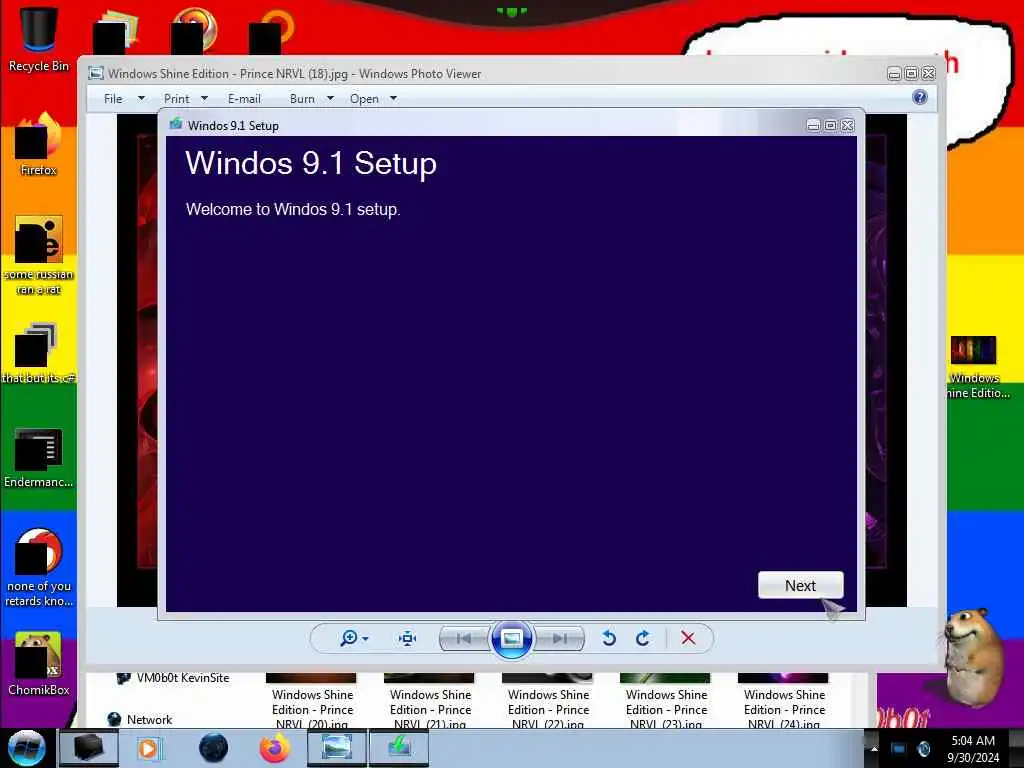Open the File menu in Photo Viewer

[x=113, y=99]
